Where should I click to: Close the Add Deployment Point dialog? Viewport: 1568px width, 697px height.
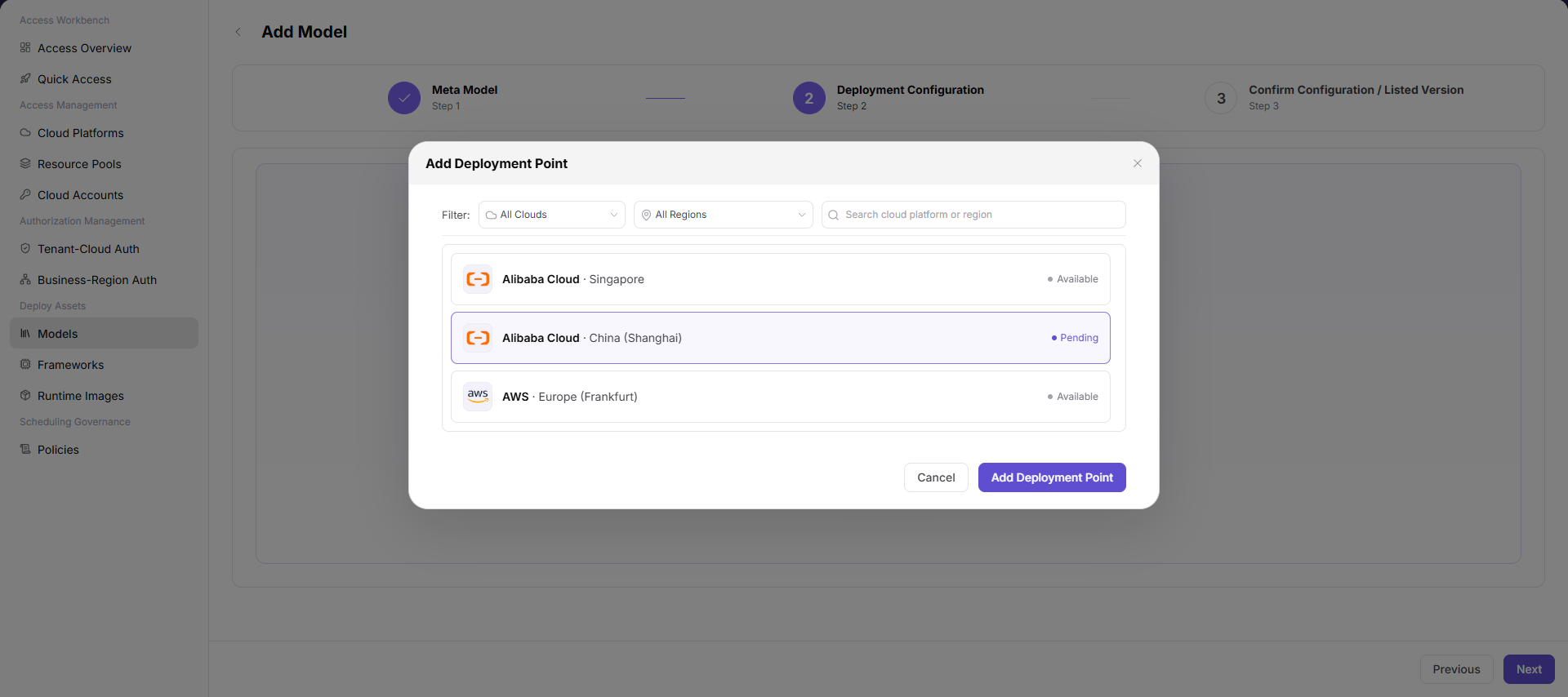pyautogui.click(x=1138, y=163)
